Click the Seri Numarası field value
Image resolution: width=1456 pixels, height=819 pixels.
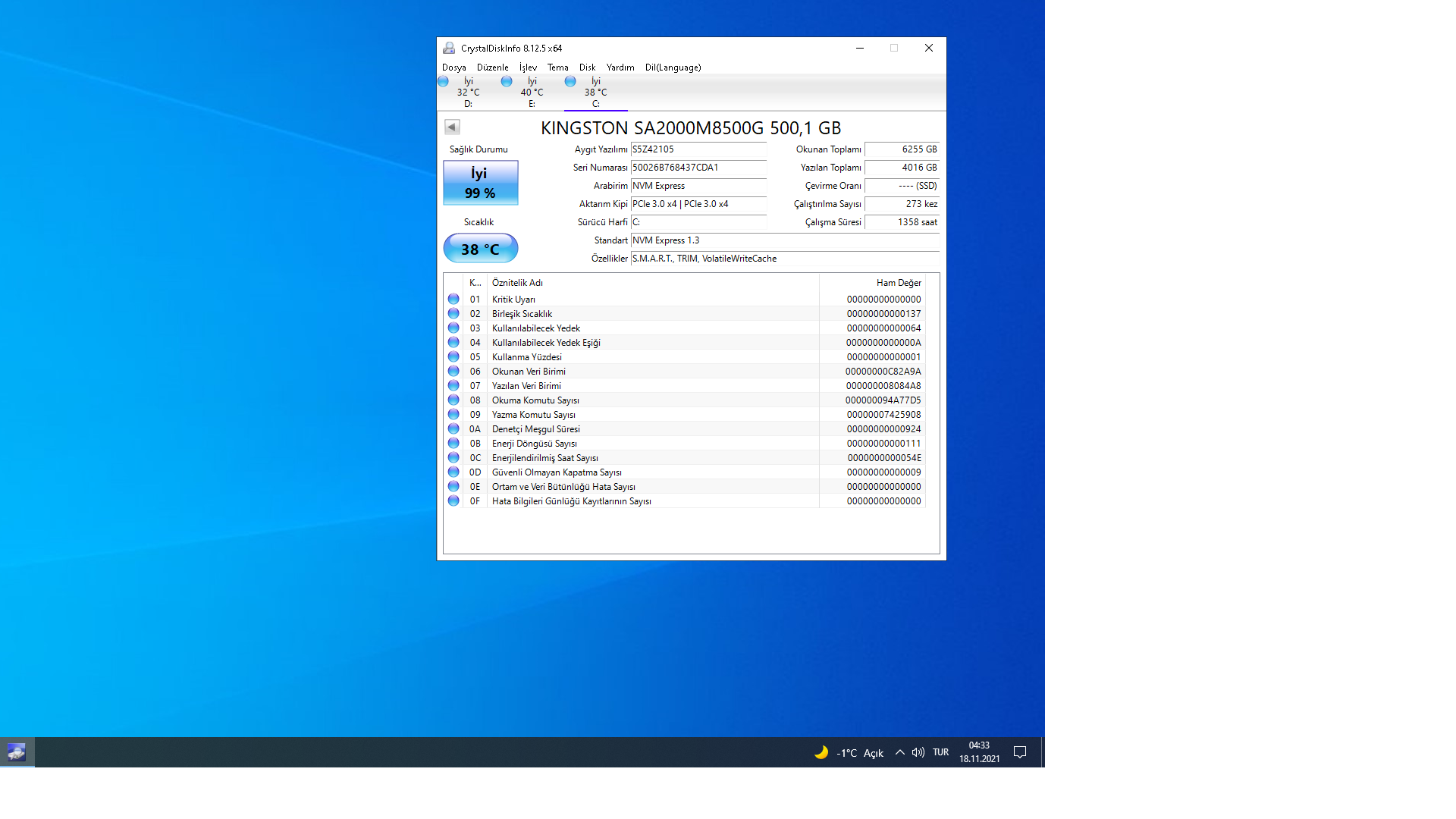pos(698,168)
